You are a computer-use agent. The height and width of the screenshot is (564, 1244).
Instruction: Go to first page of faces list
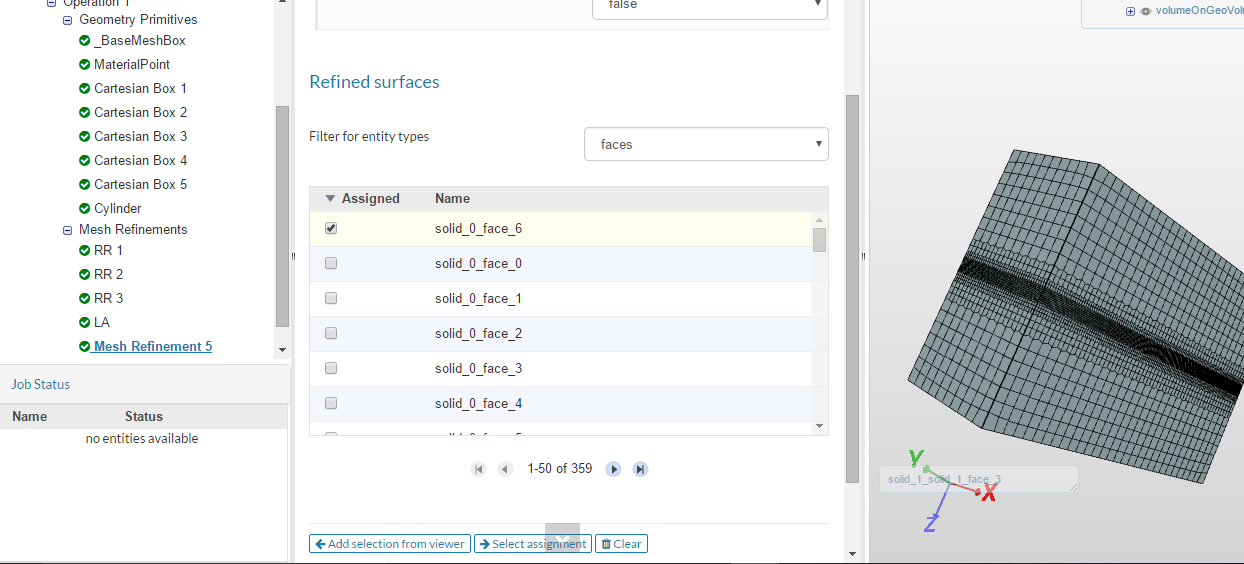pyautogui.click(x=479, y=469)
